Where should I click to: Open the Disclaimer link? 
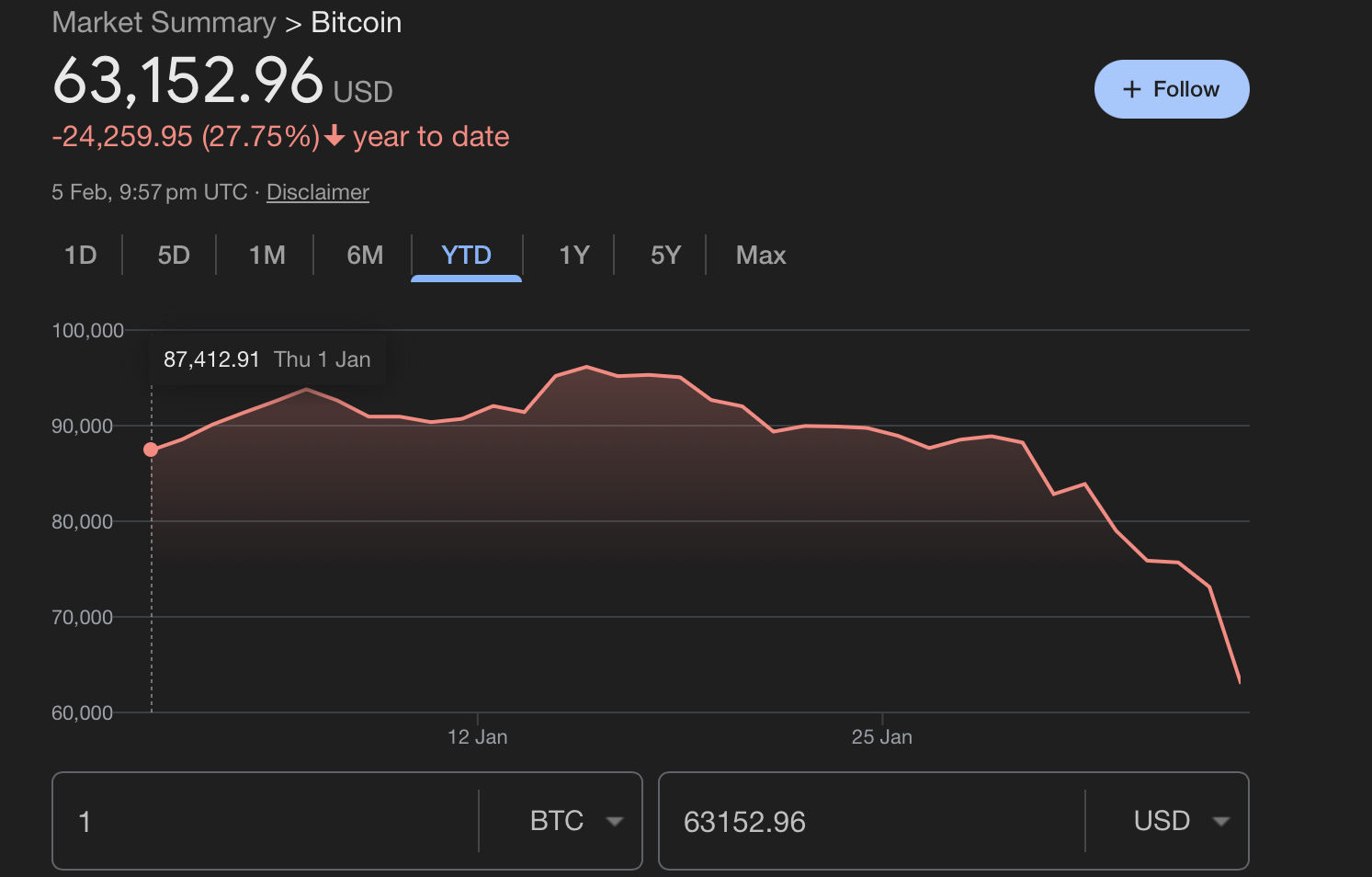317,192
